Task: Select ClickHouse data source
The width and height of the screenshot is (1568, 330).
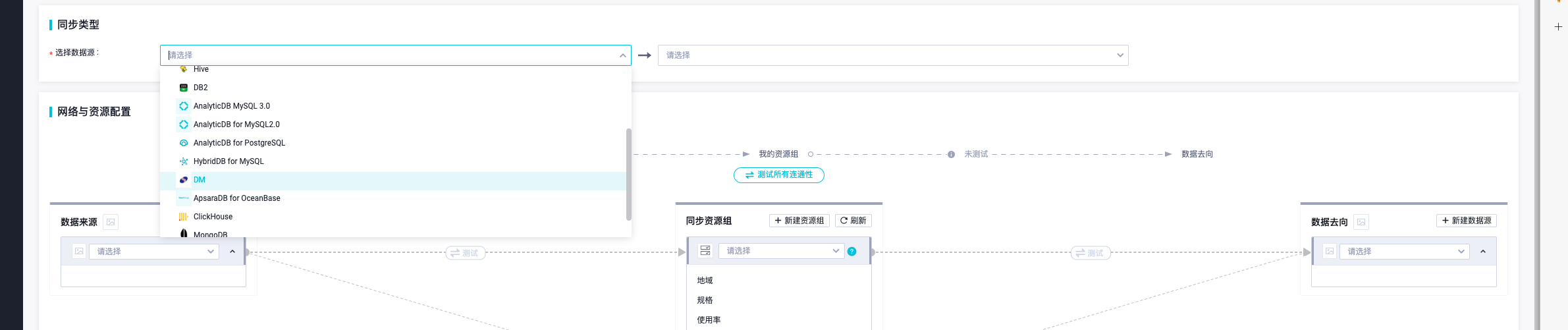Action: click(x=393, y=217)
